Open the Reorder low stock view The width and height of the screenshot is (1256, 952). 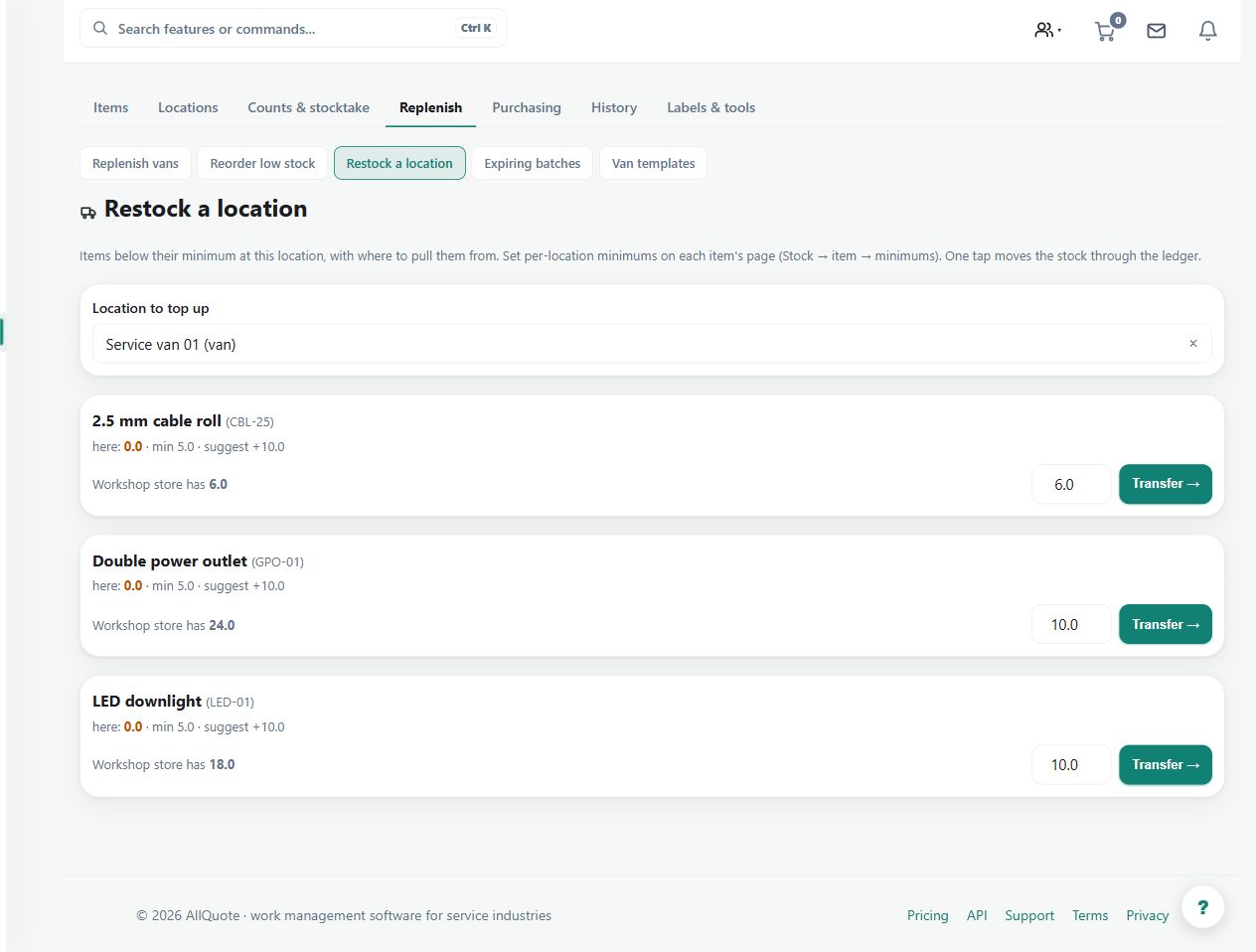click(262, 163)
